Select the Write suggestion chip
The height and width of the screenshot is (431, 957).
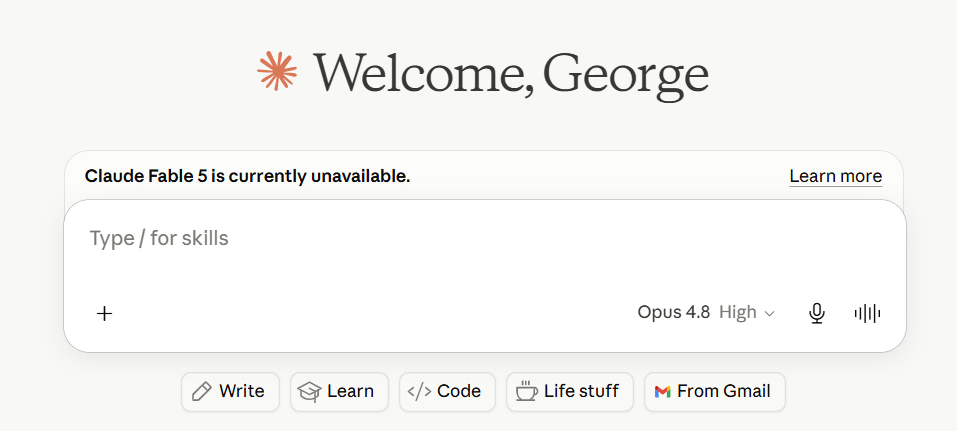click(x=230, y=391)
